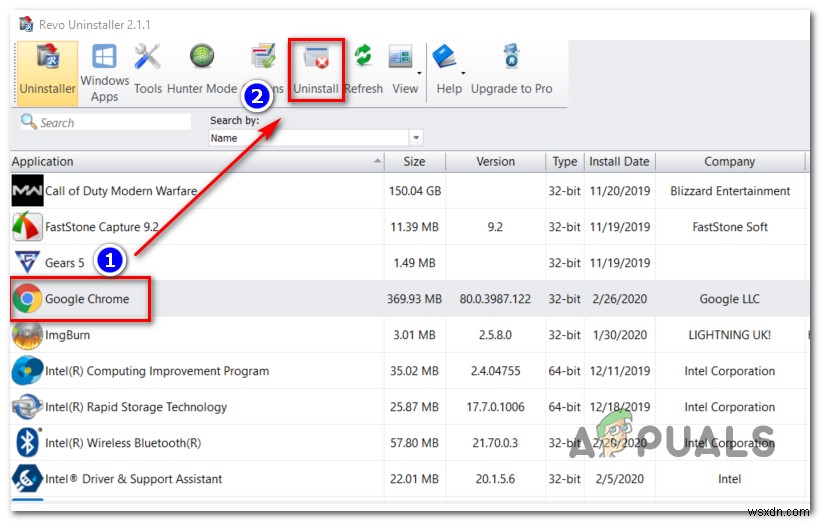Screen dimensions: 821x522
Task: Sort by the Application column header
Action: [197, 162]
